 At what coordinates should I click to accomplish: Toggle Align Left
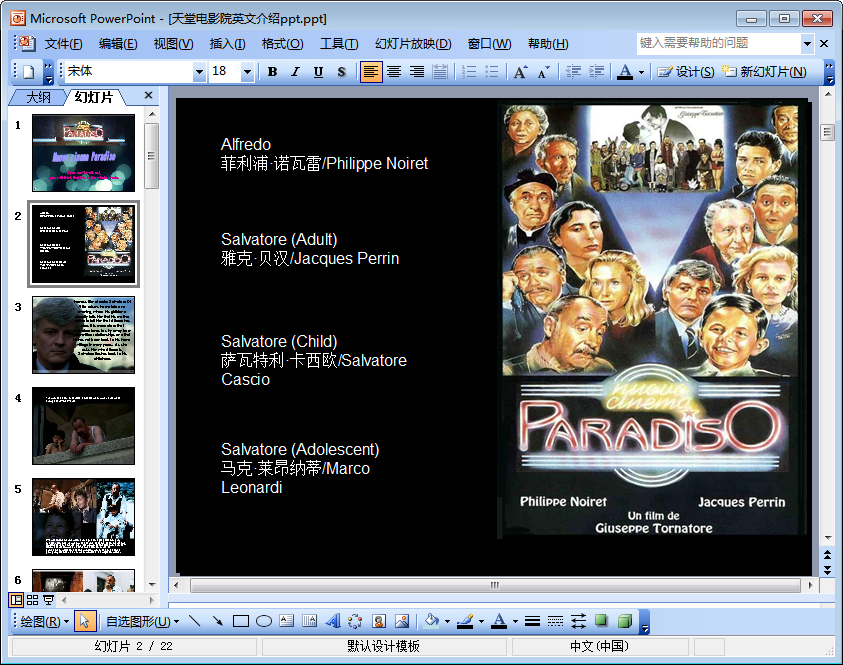[x=371, y=71]
